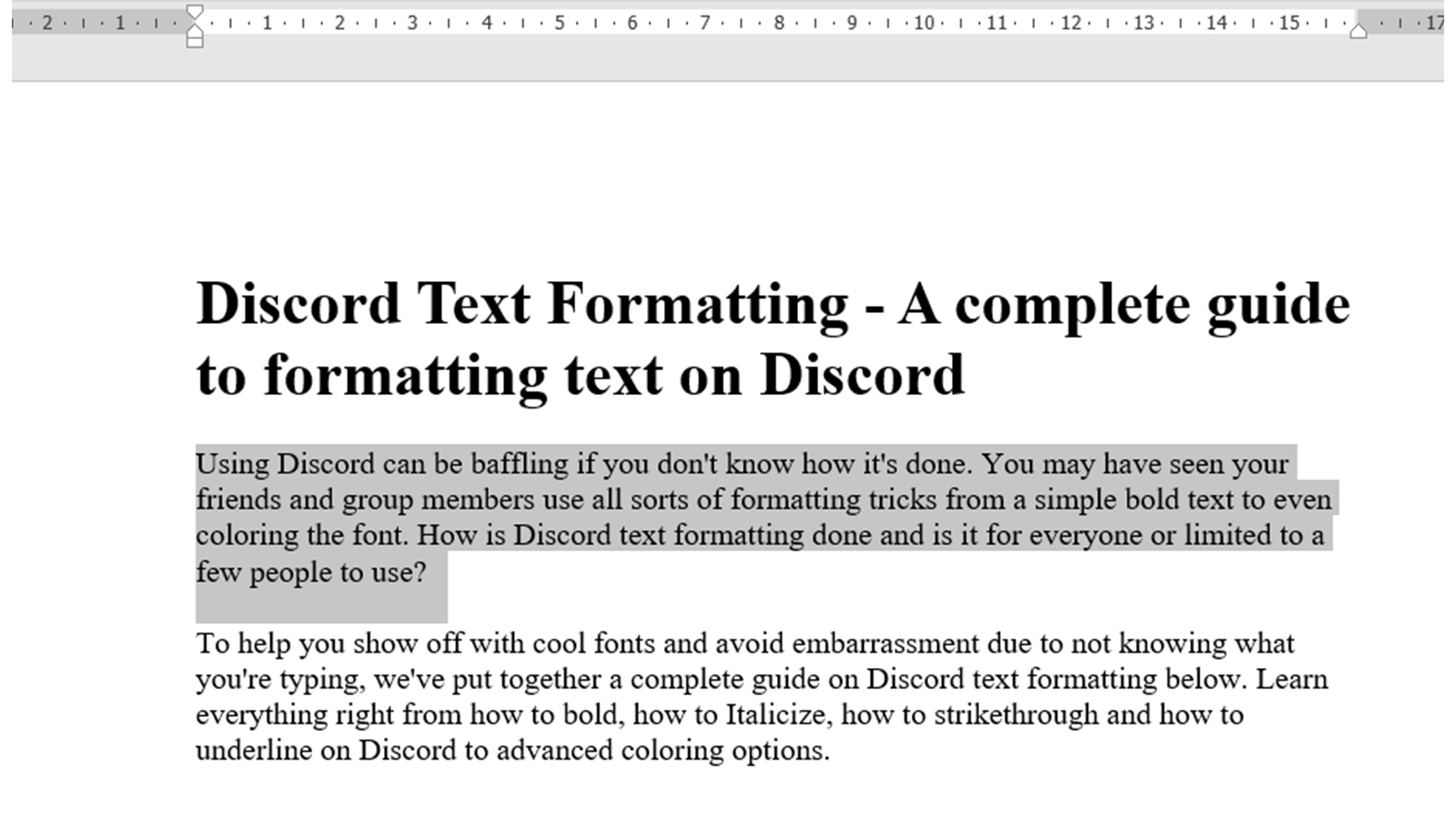Click "to formatting text on Discord" heading line

tap(581, 375)
